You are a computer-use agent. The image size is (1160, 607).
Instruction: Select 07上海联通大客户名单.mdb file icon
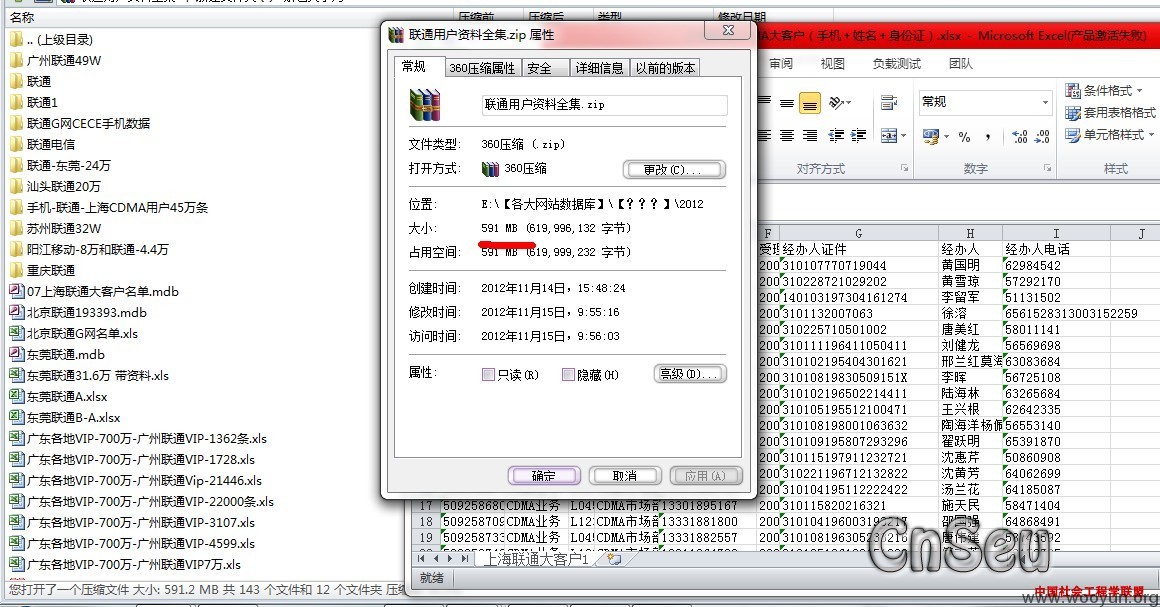[16, 291]
